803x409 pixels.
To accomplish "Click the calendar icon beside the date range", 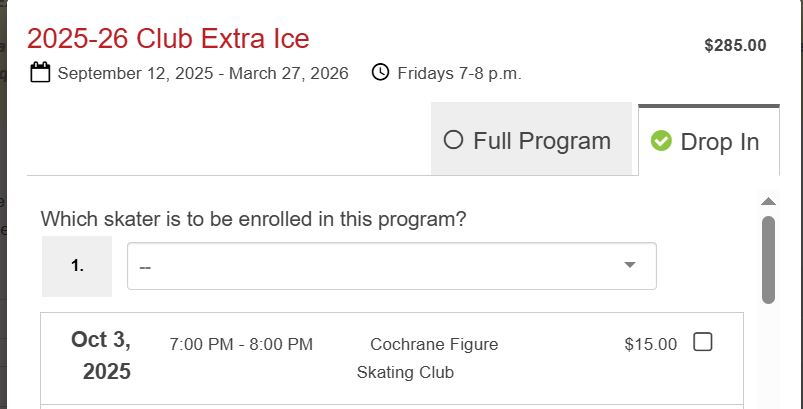I will click(40, 73).
